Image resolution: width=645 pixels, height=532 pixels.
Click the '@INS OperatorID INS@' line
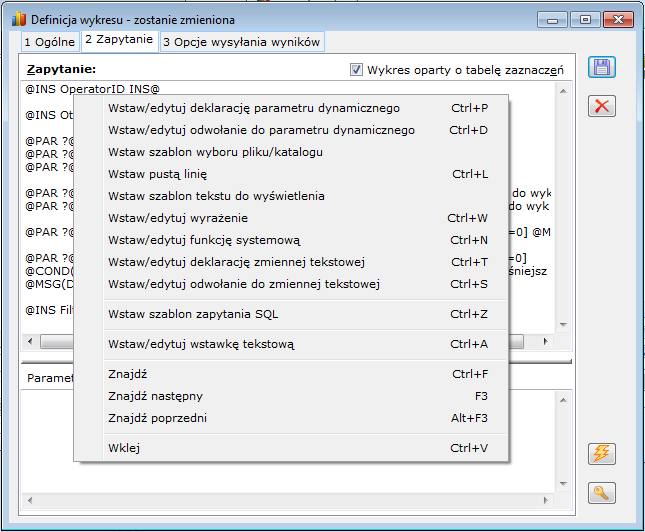(93, 89)
